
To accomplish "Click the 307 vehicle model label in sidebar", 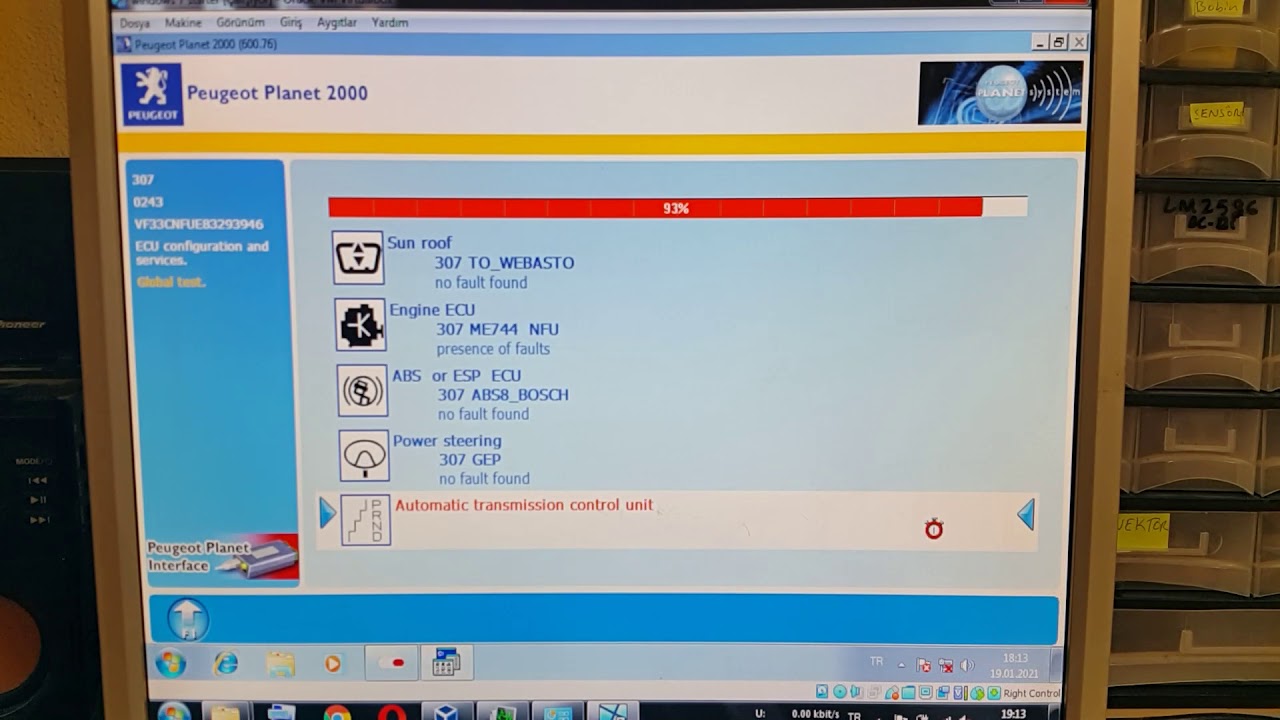I will (x=143, y=180).
